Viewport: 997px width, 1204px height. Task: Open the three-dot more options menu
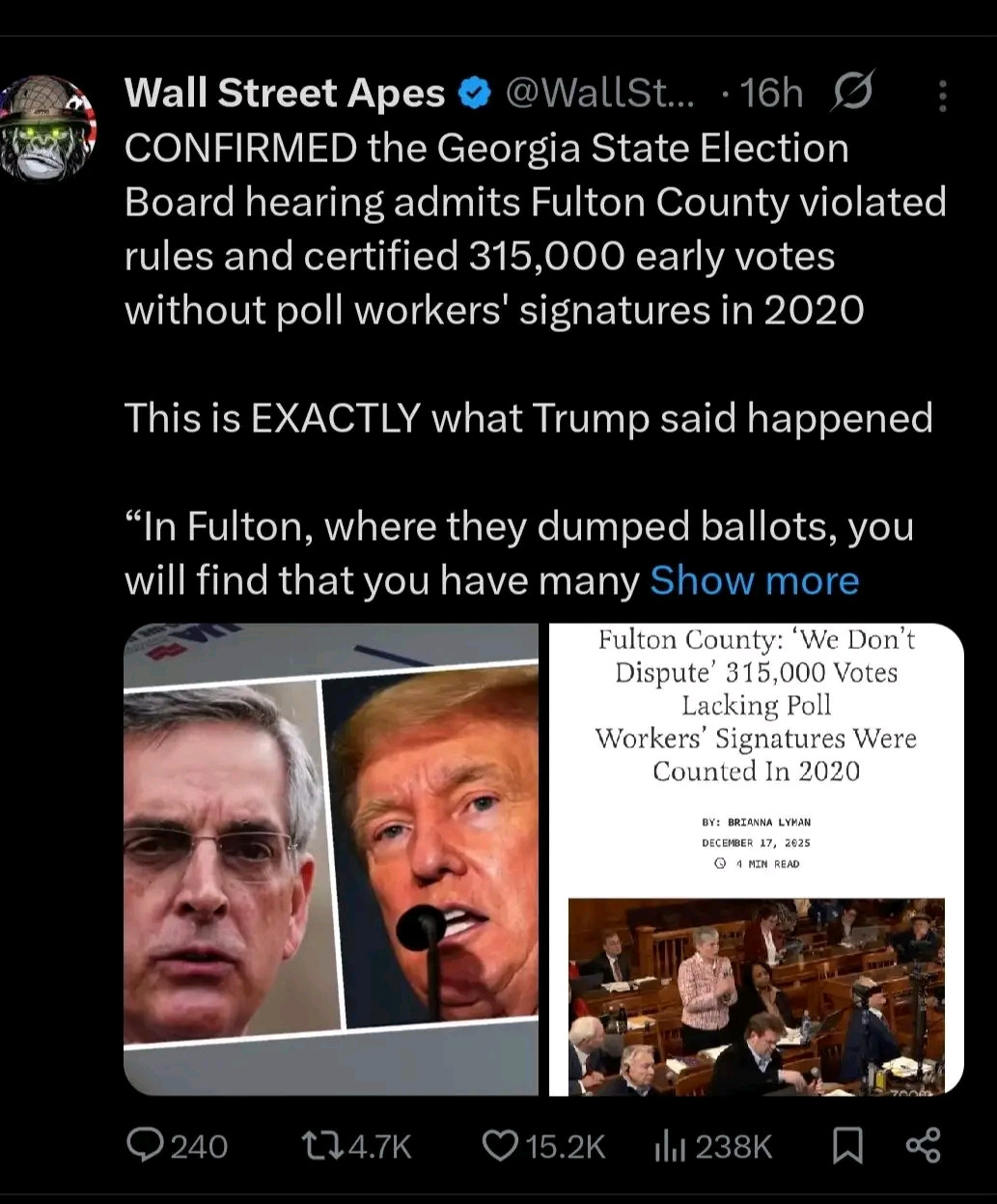tap(942, 95)
